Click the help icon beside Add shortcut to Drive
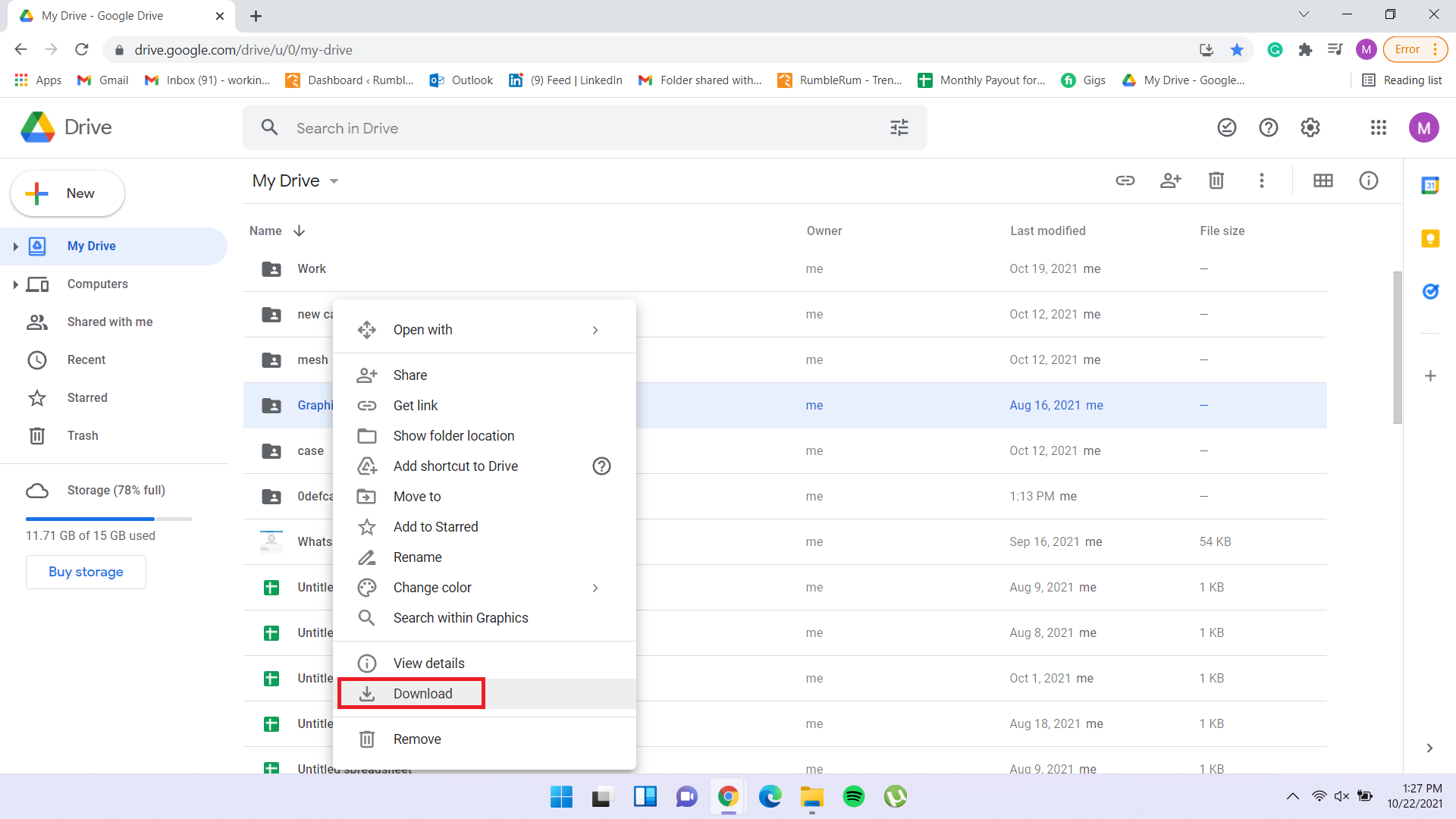Screen dimensions: 1456x819 [x=601, y=466]
